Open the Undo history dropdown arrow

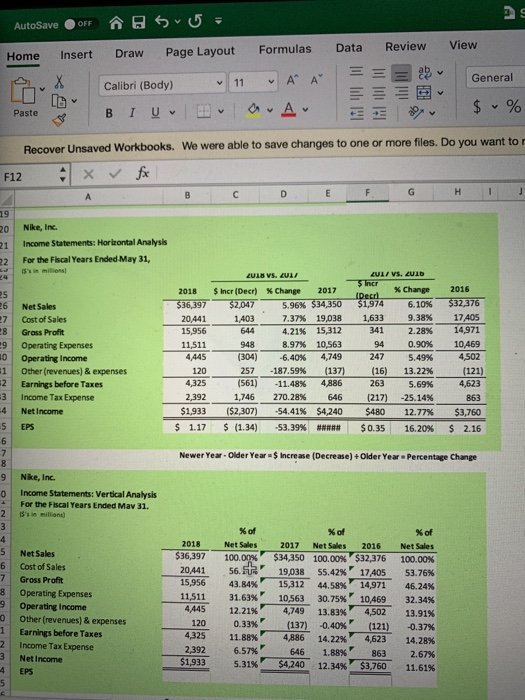(177, 21)
